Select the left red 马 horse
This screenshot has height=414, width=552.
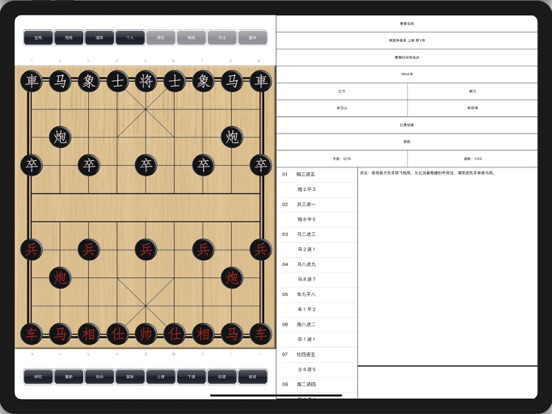[x=60, y=334]
